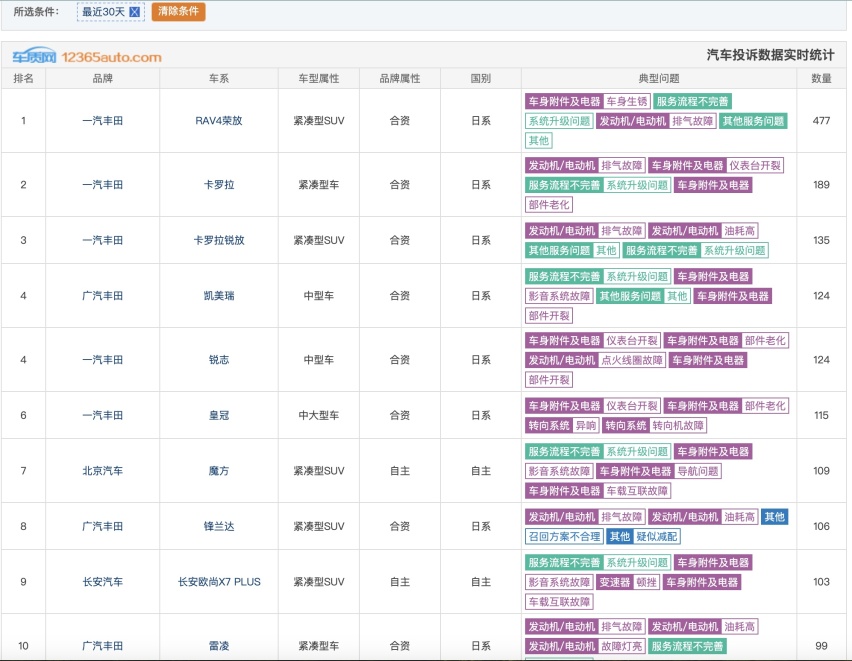The width and height of the screenshot is (852, 661).
Task: Click the 品牌属性 column header
Action: (400, 78)
